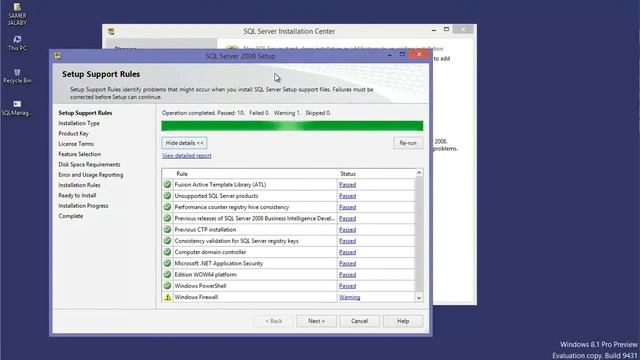Click the Cancel button
Viewport: 640px width, 360px height.
tap(360, 321)
